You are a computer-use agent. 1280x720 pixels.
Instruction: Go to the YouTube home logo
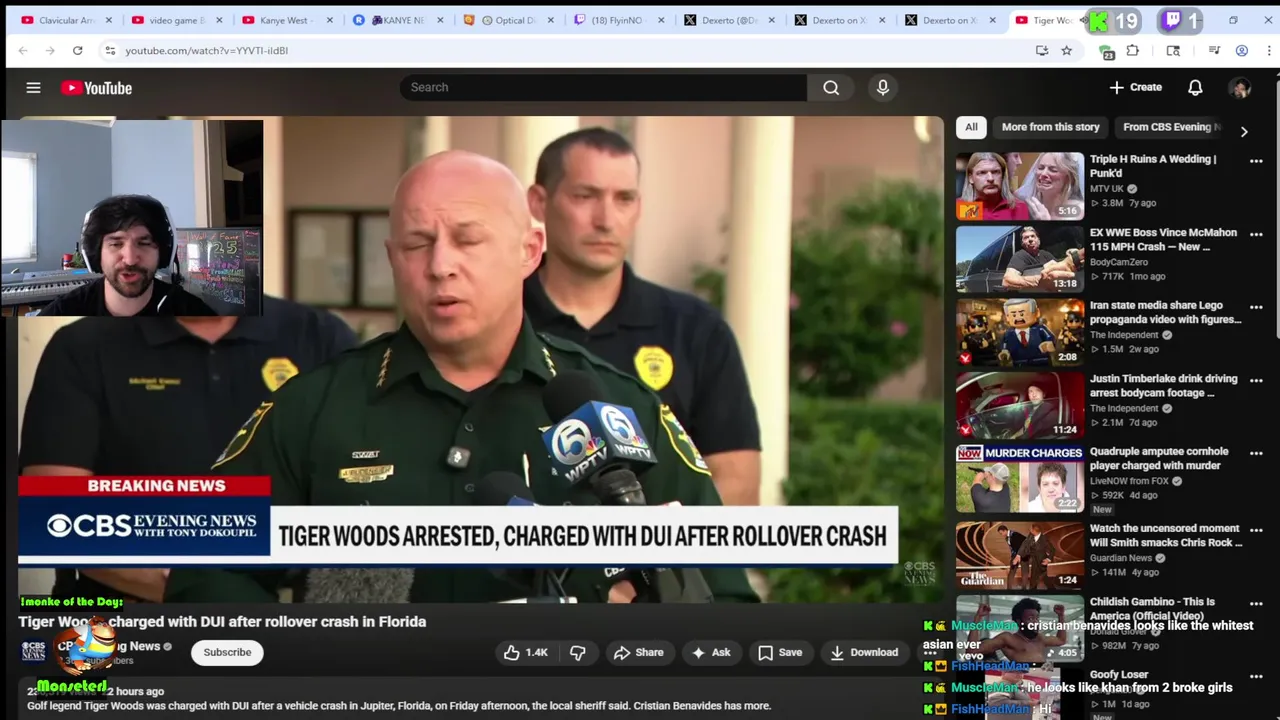(96, 88)
